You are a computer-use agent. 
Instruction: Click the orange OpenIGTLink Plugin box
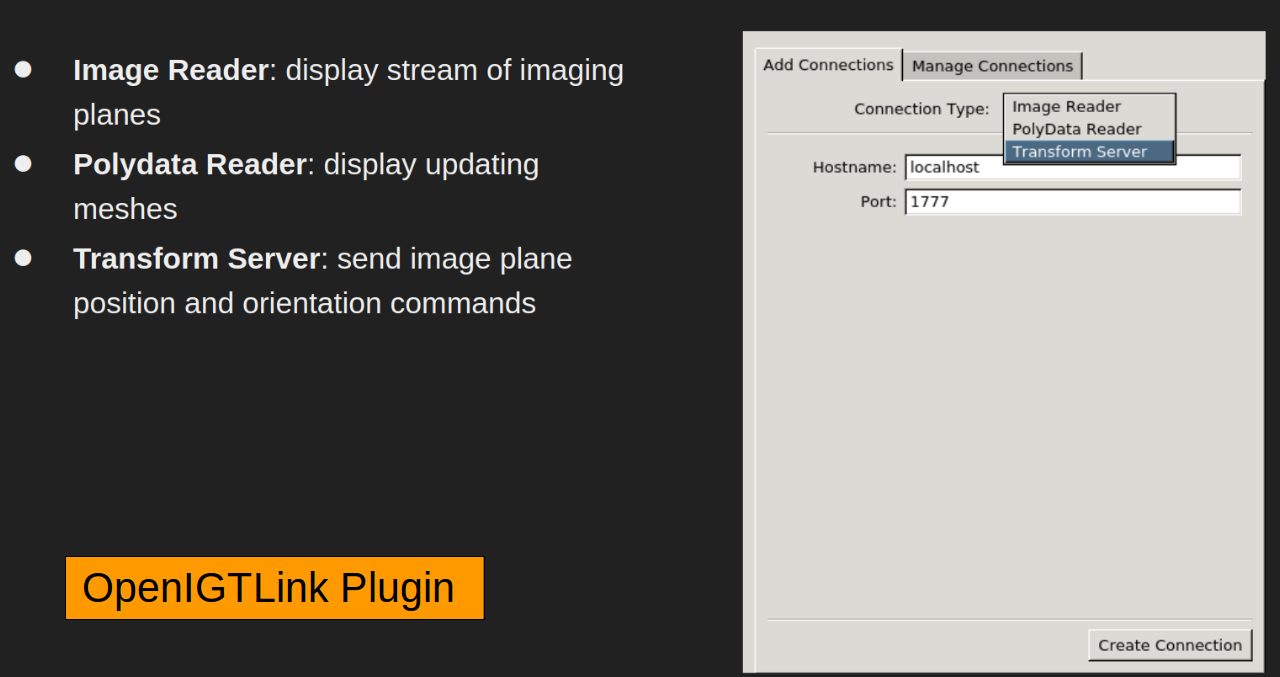pyautogui.click(x=275, y=588)
